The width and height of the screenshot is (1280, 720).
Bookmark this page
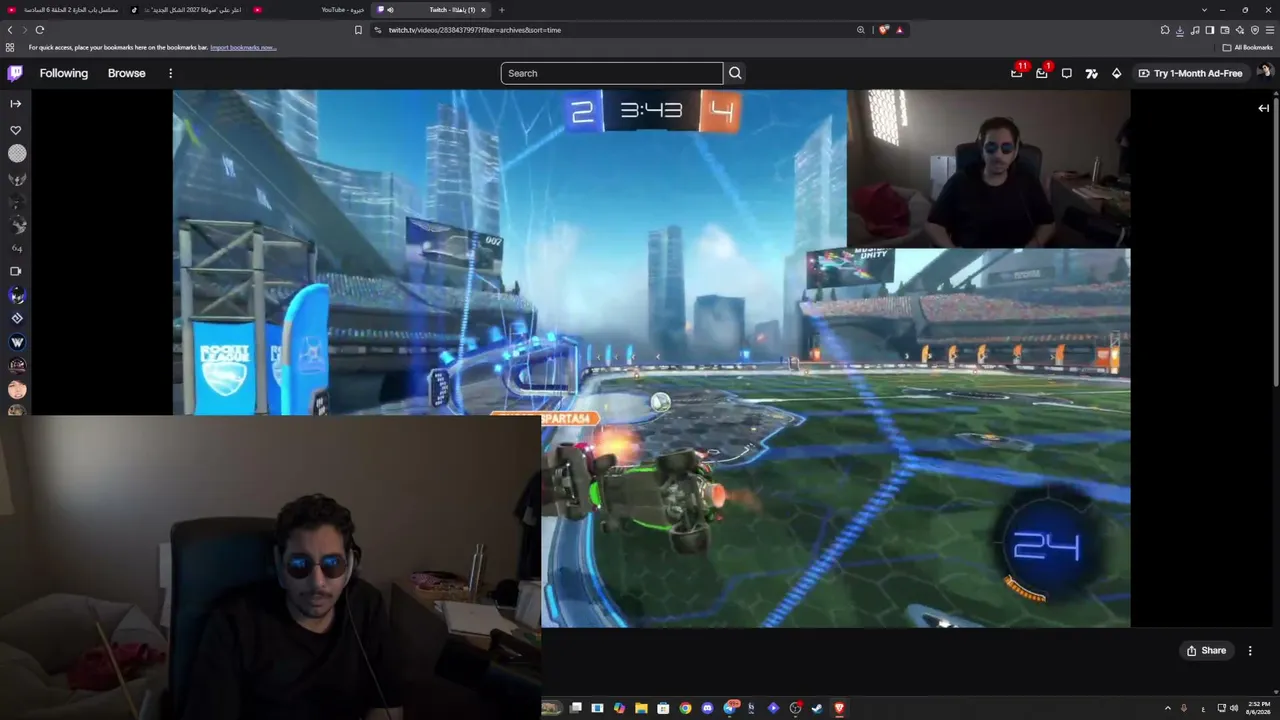click(x=358, y=30)
